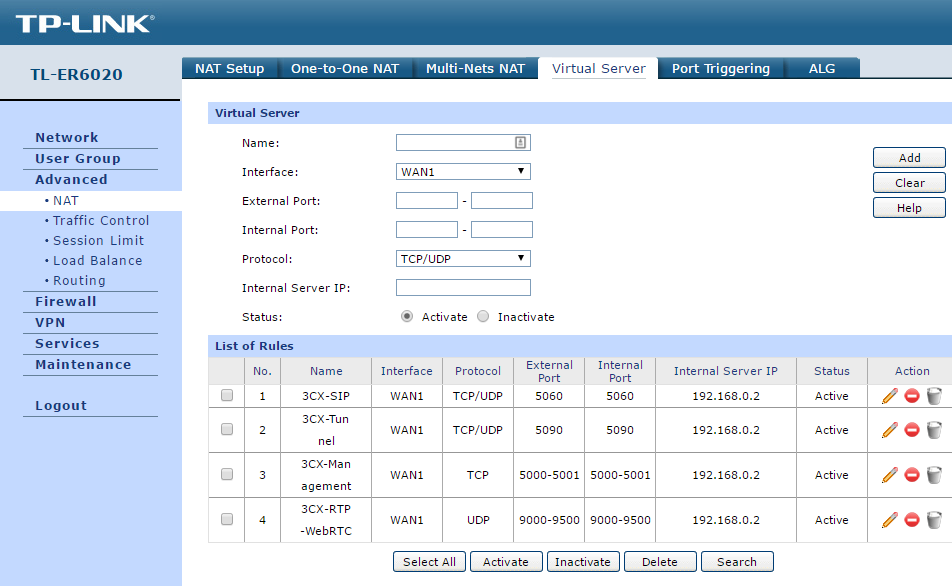Focus the External Port end field
Screen dimensions: 952x586
(502, 200)
